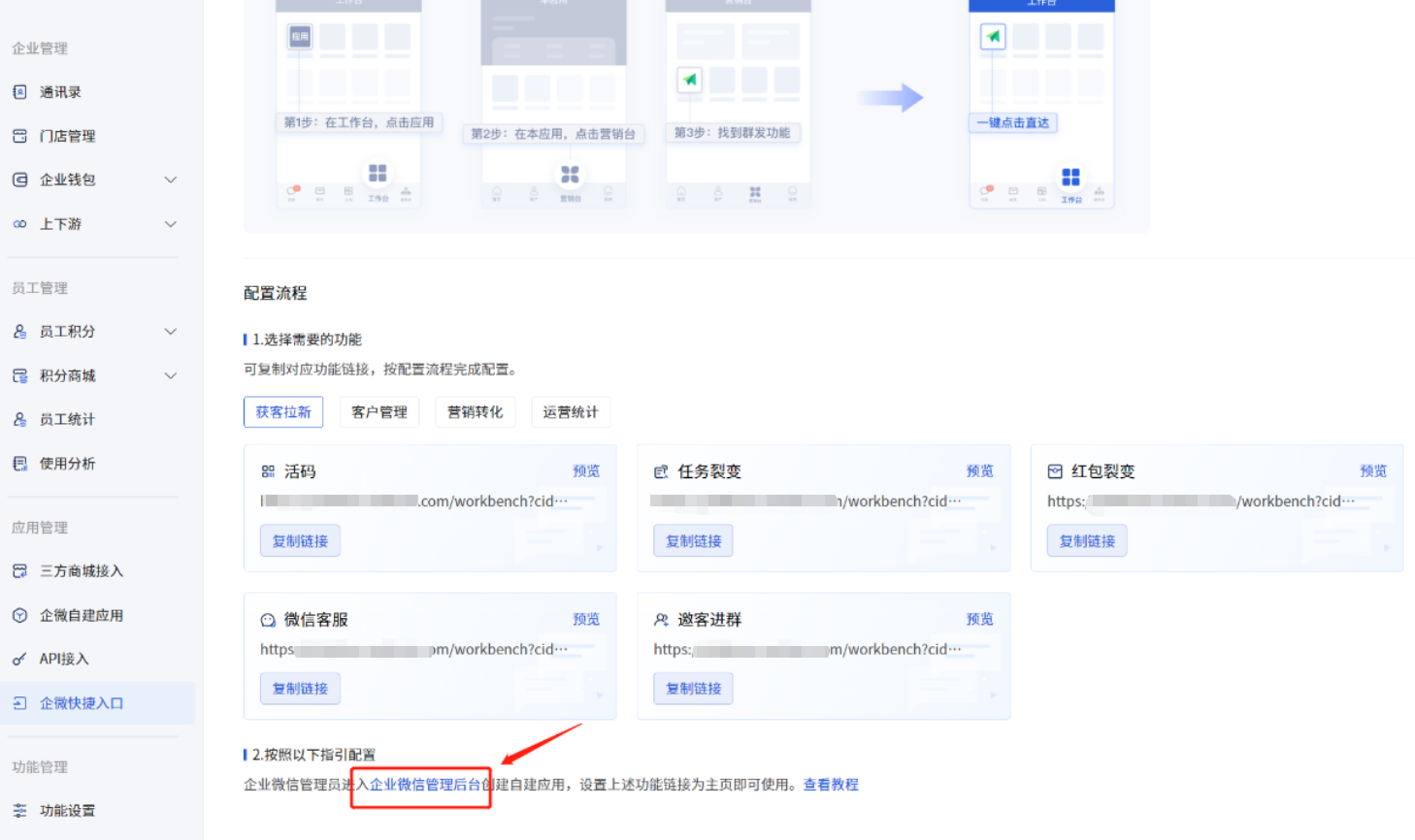Open 三方商城接入 icon
1415x840 pixels.
[19, 571]
